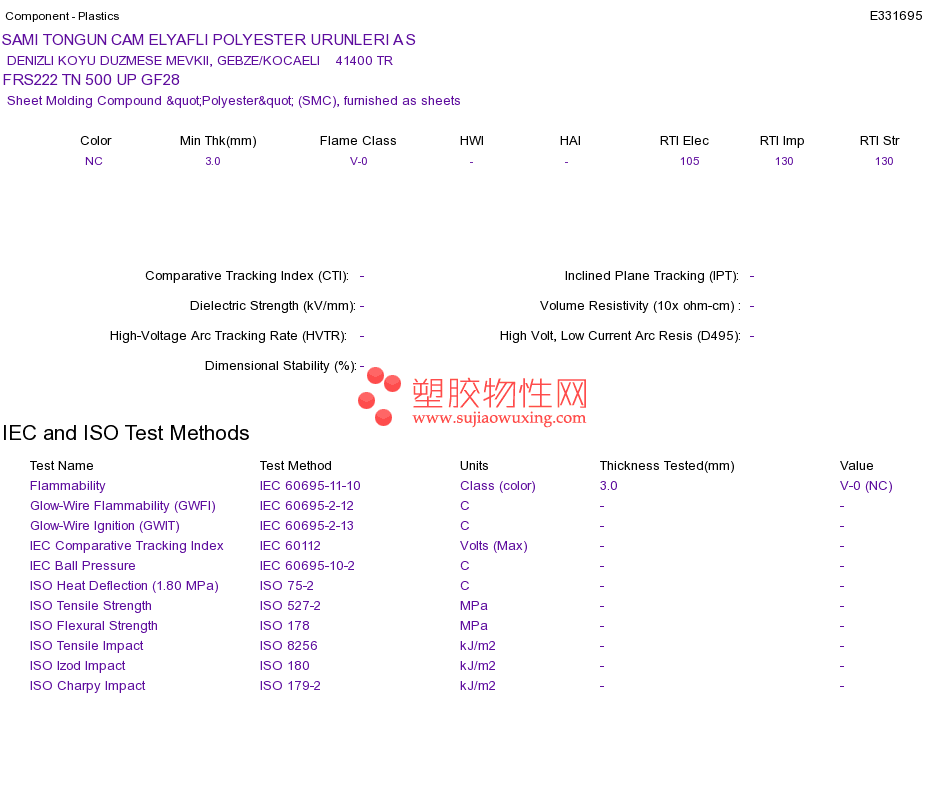Click the High Volt, Low Current Arc Resis label
This screenshot has height=800, width=950.
point(620,336)
